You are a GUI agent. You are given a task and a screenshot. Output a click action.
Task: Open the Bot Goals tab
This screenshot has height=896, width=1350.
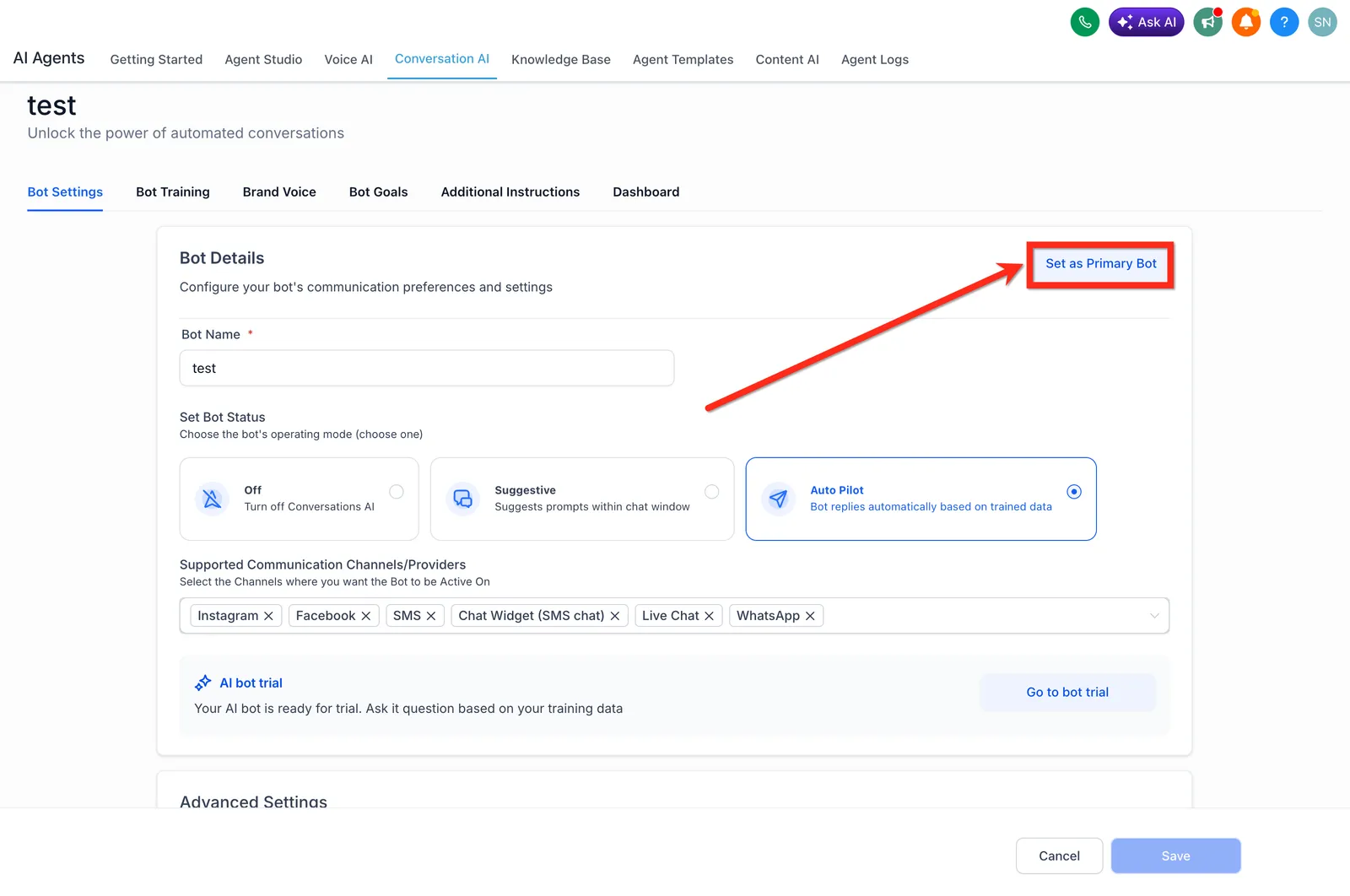(379, 192)
